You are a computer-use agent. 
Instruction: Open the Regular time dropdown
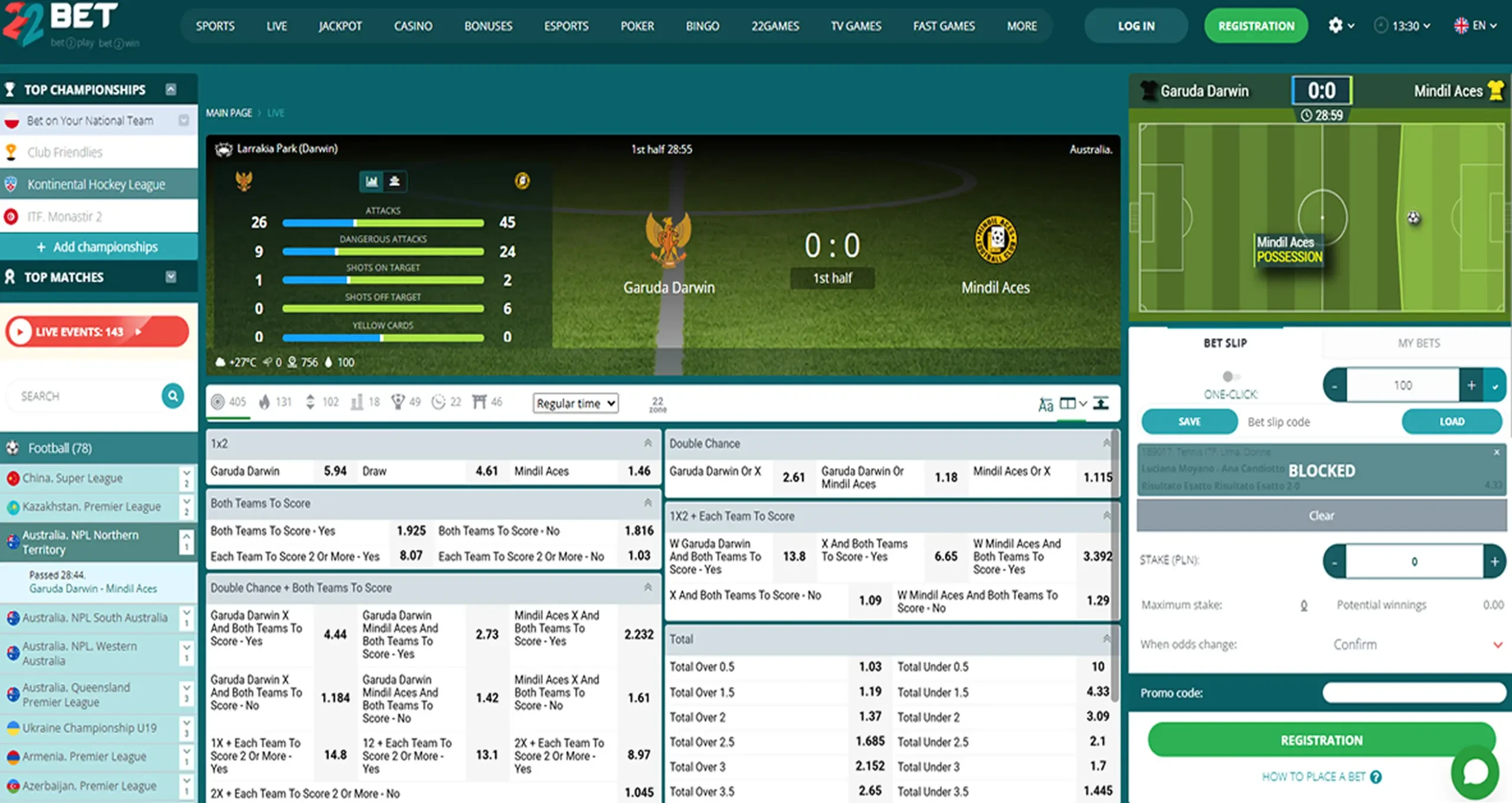(x=575, y=403)
